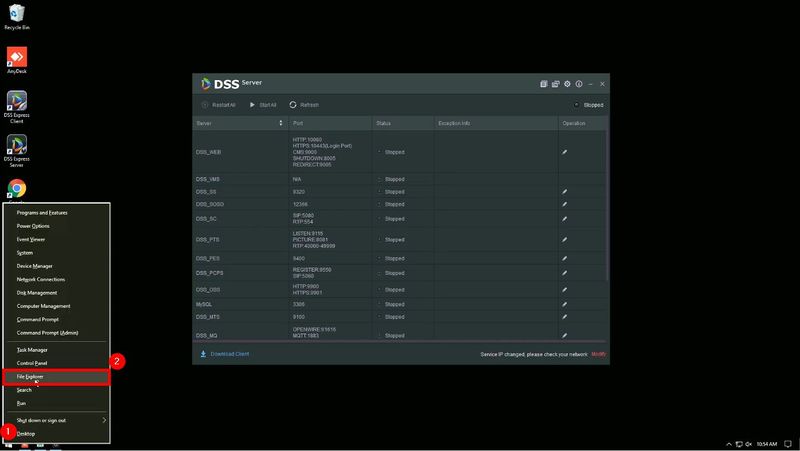
Task: Show hidden system tray icons
Action: pos(729,444)
